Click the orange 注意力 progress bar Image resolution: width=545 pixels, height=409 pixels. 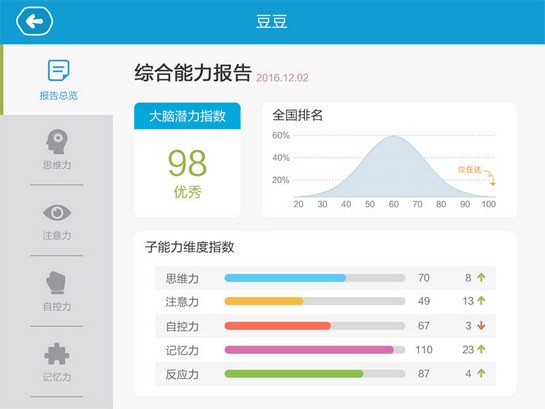pos(264,301)
